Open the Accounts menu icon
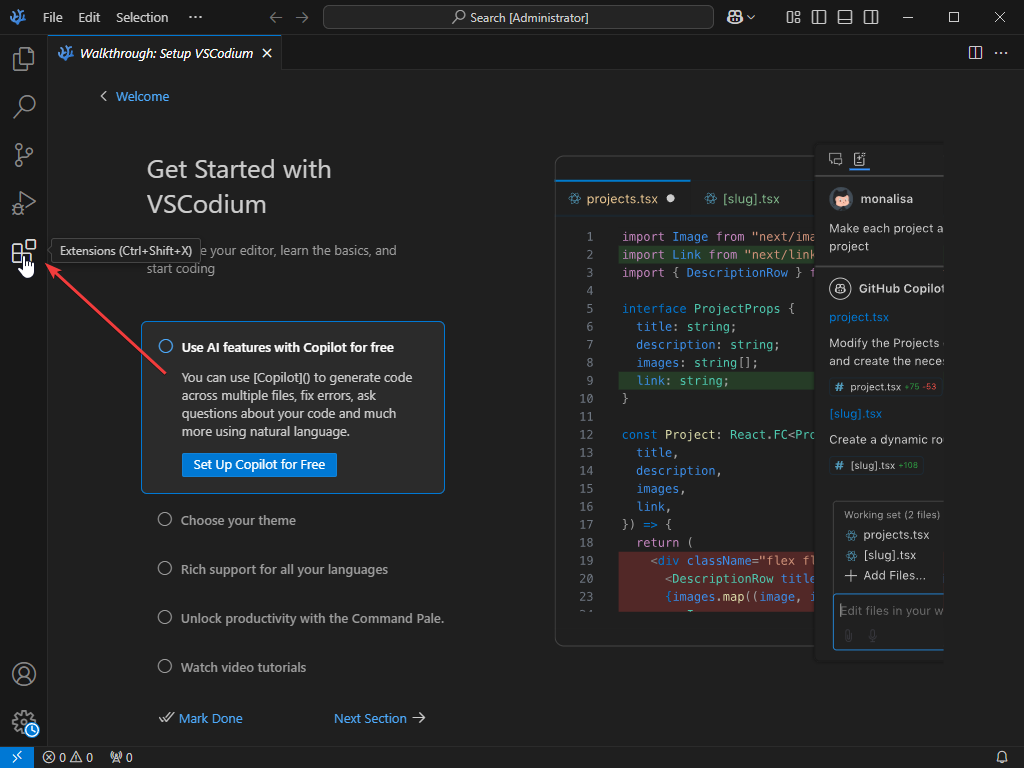 (x=24, y=674)
